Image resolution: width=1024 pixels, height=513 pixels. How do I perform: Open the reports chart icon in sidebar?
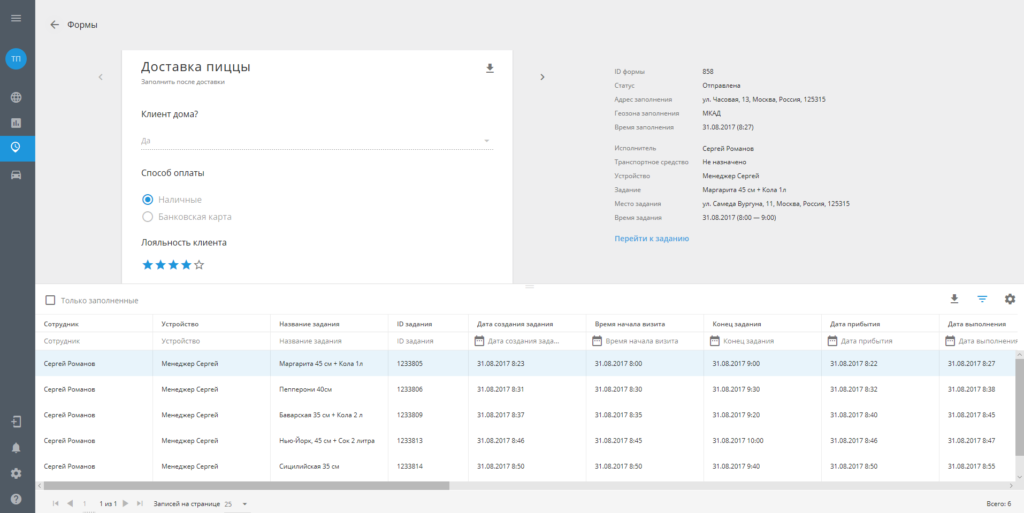[16, 123]
